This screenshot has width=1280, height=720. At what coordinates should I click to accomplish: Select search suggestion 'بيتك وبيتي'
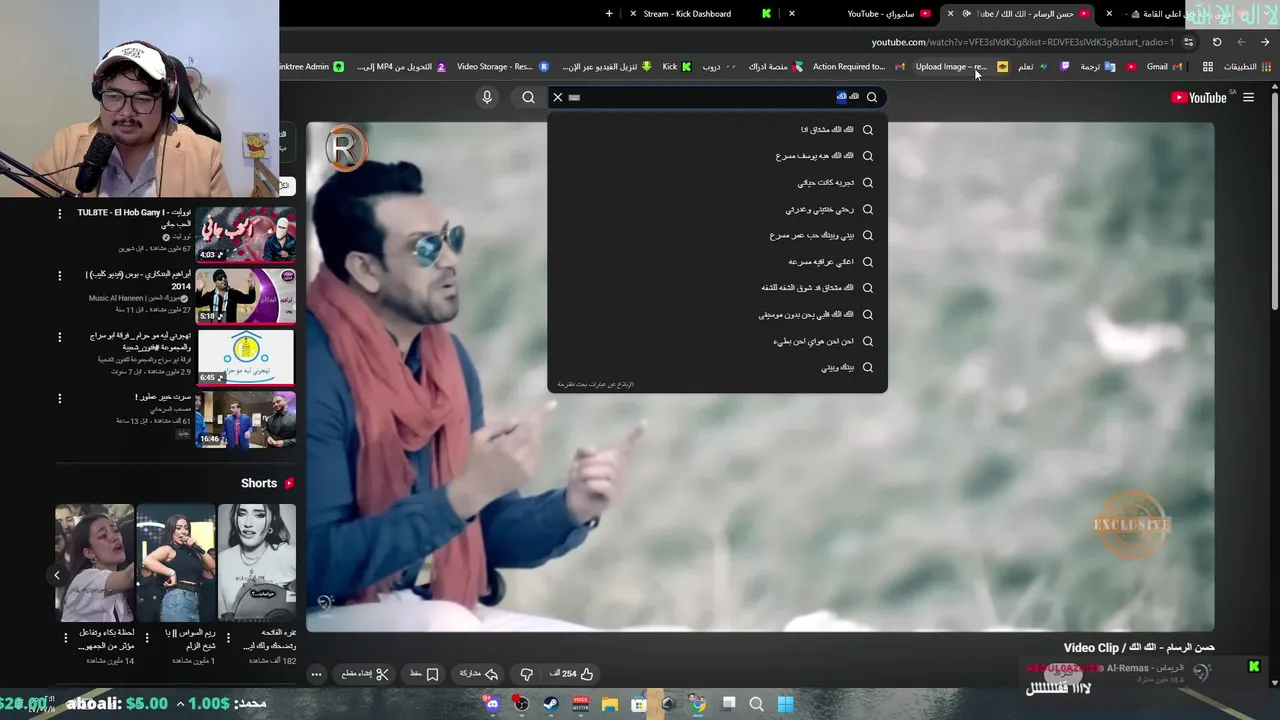(717, 367)
